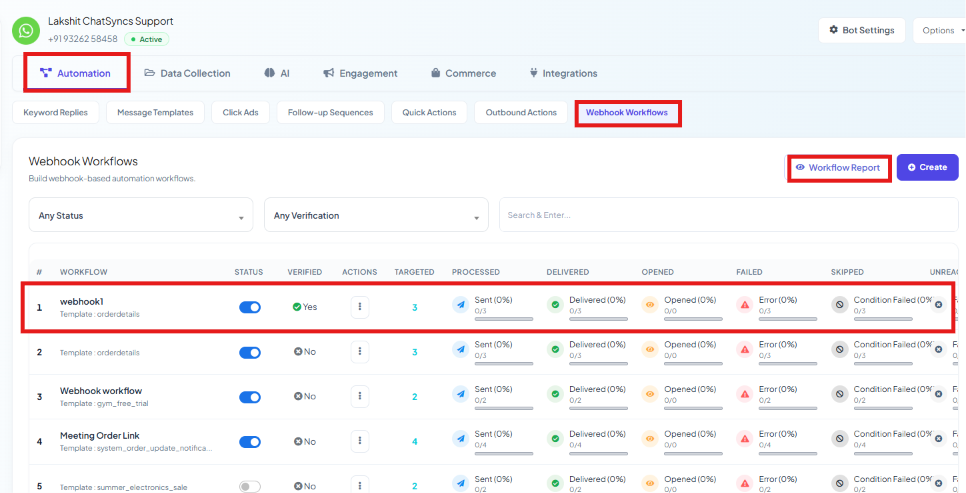Open Bot Settings
This screenshot has height=493, width=966.
coord(861,30)
